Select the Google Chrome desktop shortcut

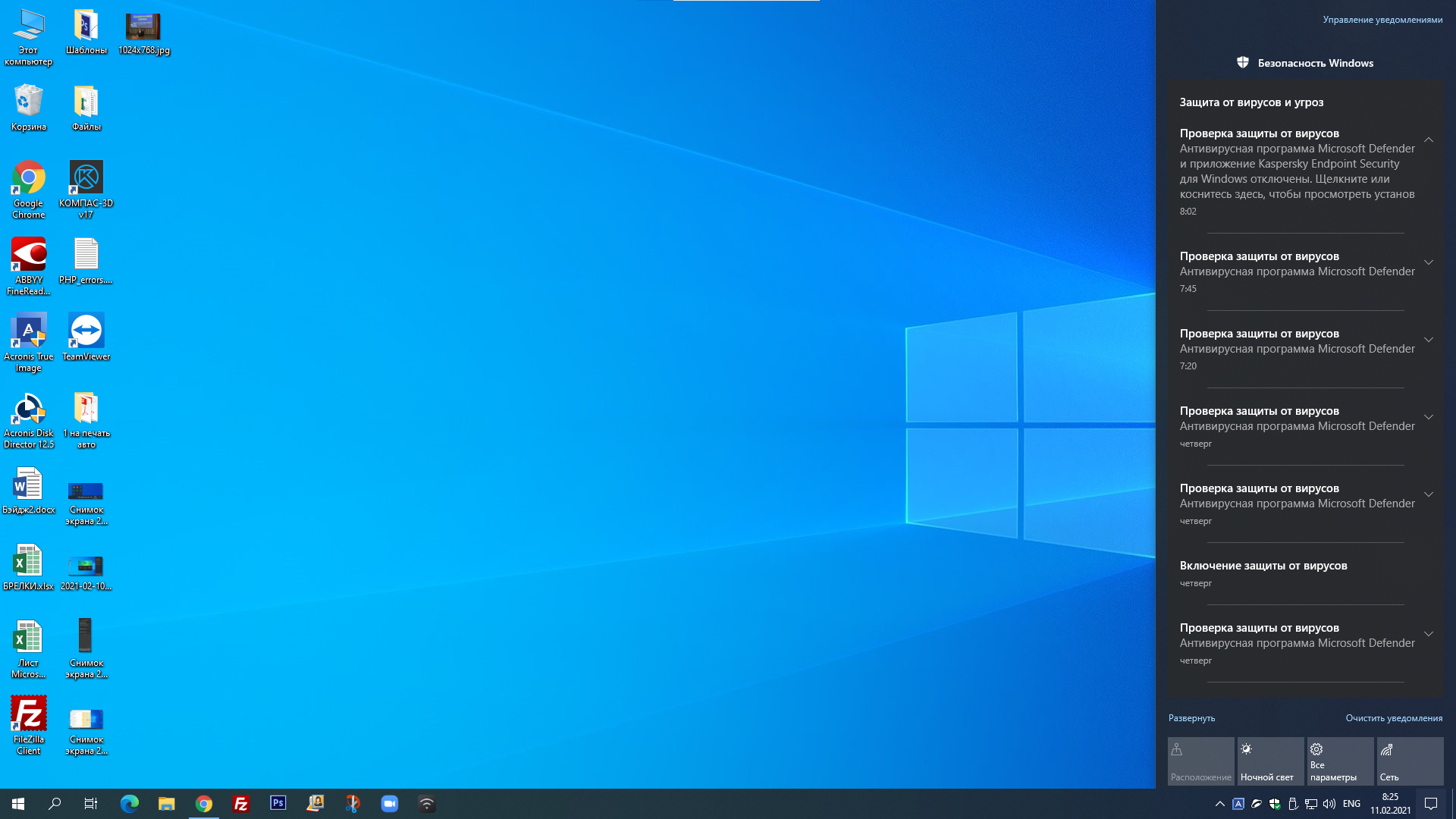[29, 190]
